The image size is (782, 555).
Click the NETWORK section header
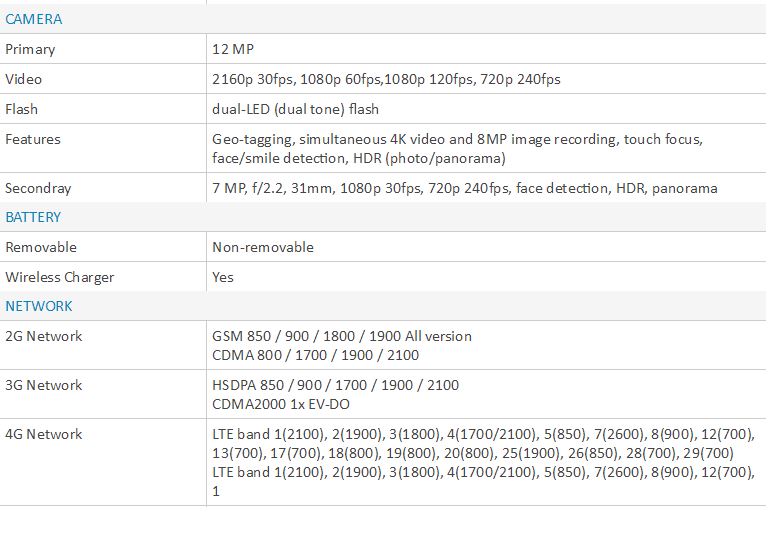click(x=39, y=306)
